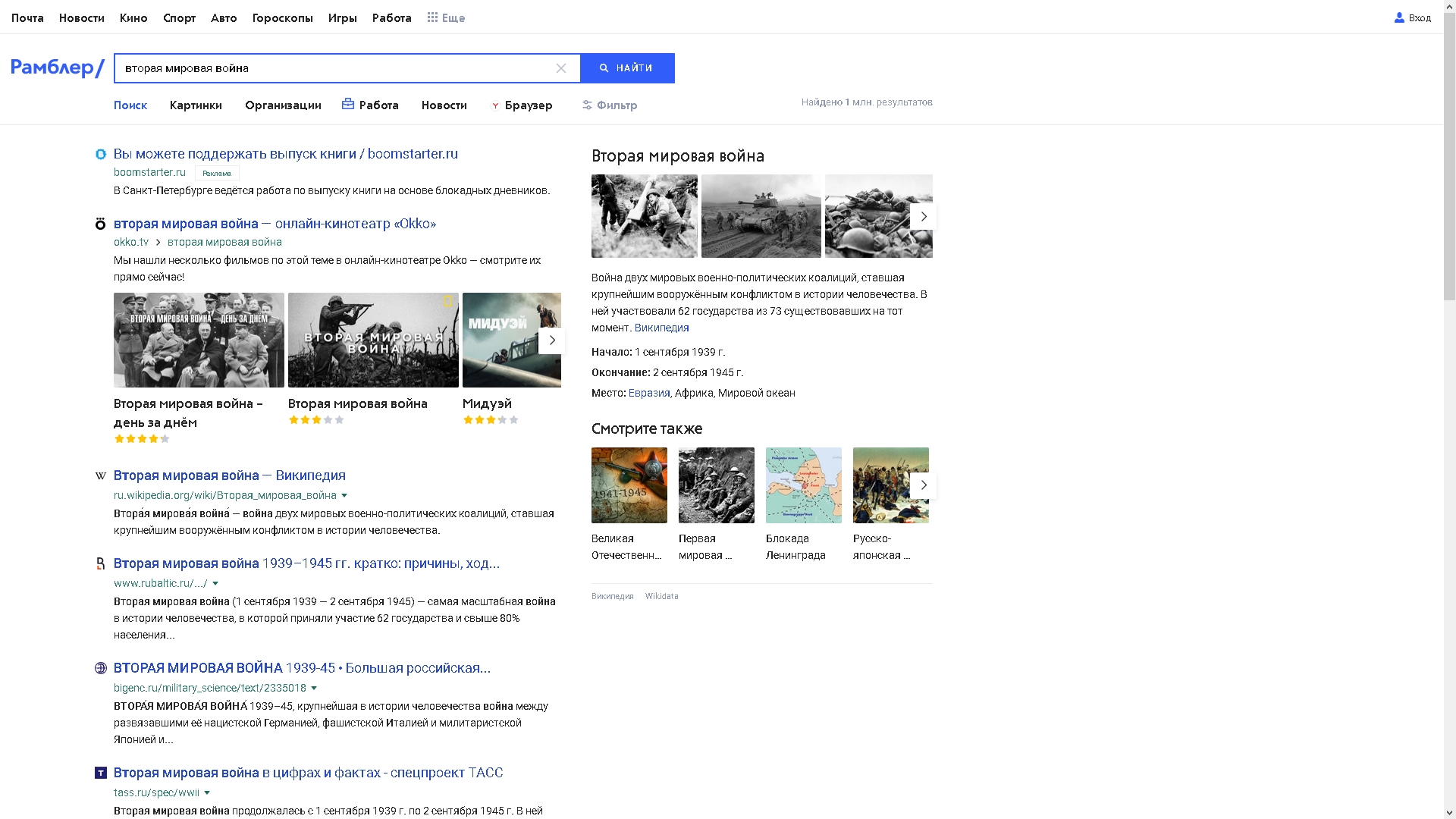Screen dimensions: 1456x819
Task: Expand the www.rubaltic.ru URL dropdown arrow
Action: tap(215, 584)
